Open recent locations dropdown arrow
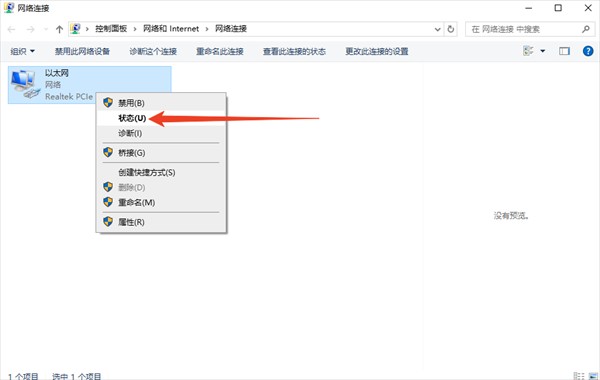Viewport: 600px width, 380px height. pos(46,29)
